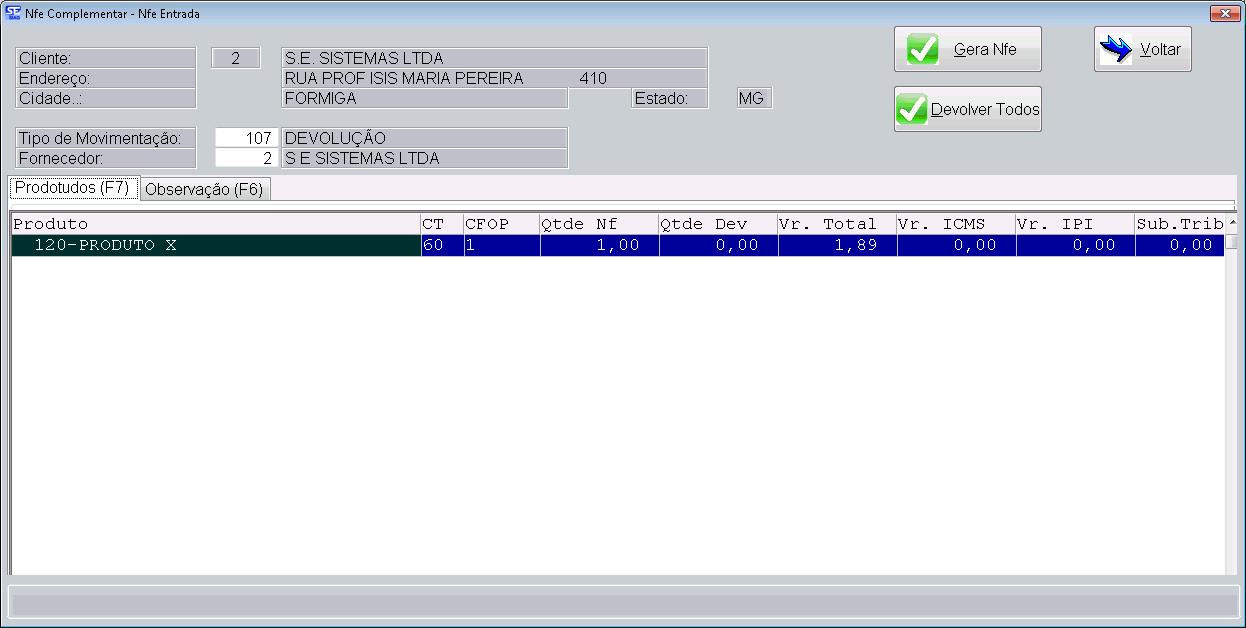
Task: Open the application icon in the title bar
Action: pos(13,13)
